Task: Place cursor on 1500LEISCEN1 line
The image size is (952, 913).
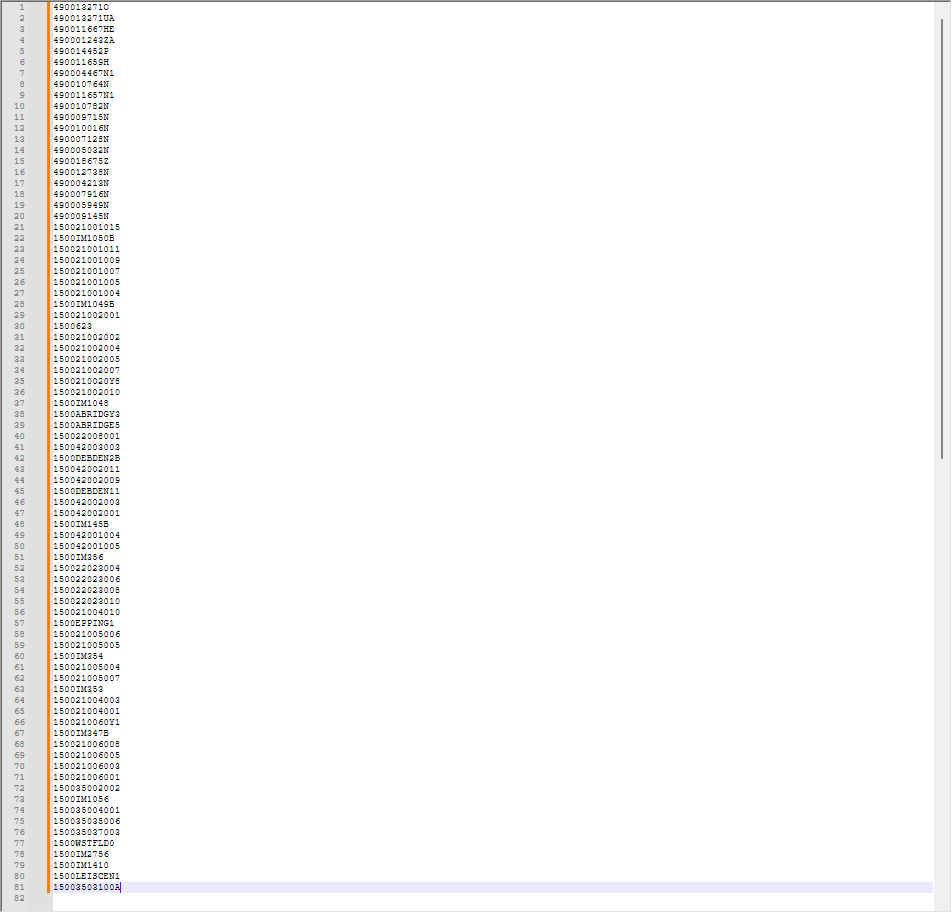Action: click(x=86, y=876)
